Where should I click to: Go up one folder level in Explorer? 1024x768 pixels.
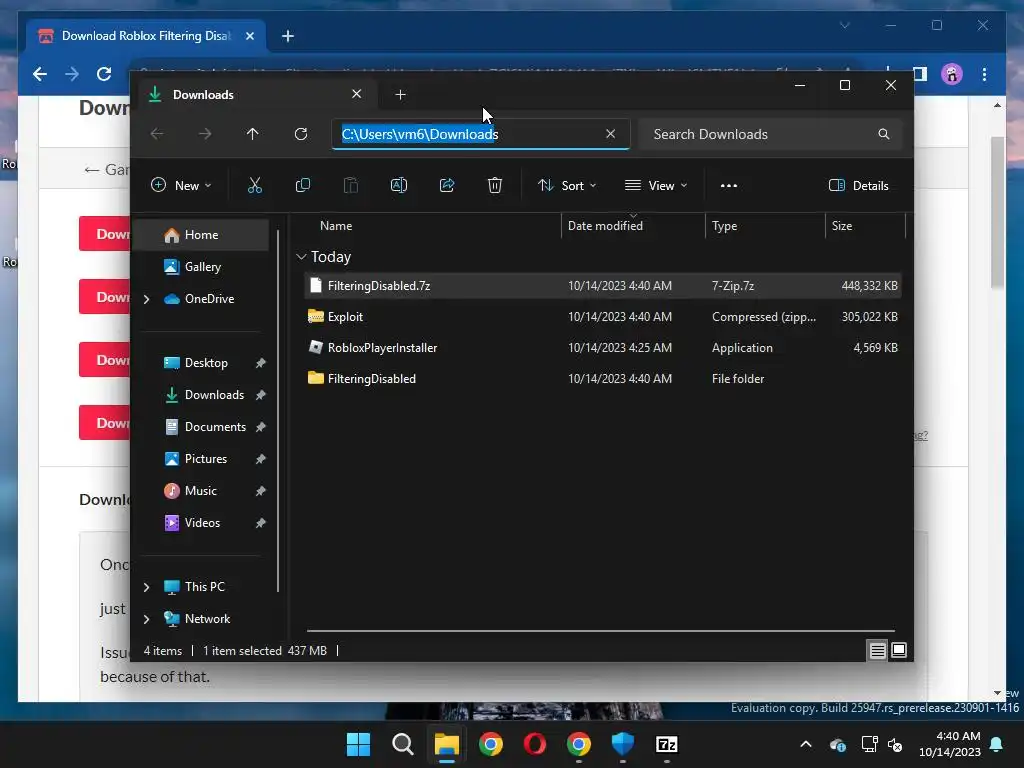[x=253, y=134]
